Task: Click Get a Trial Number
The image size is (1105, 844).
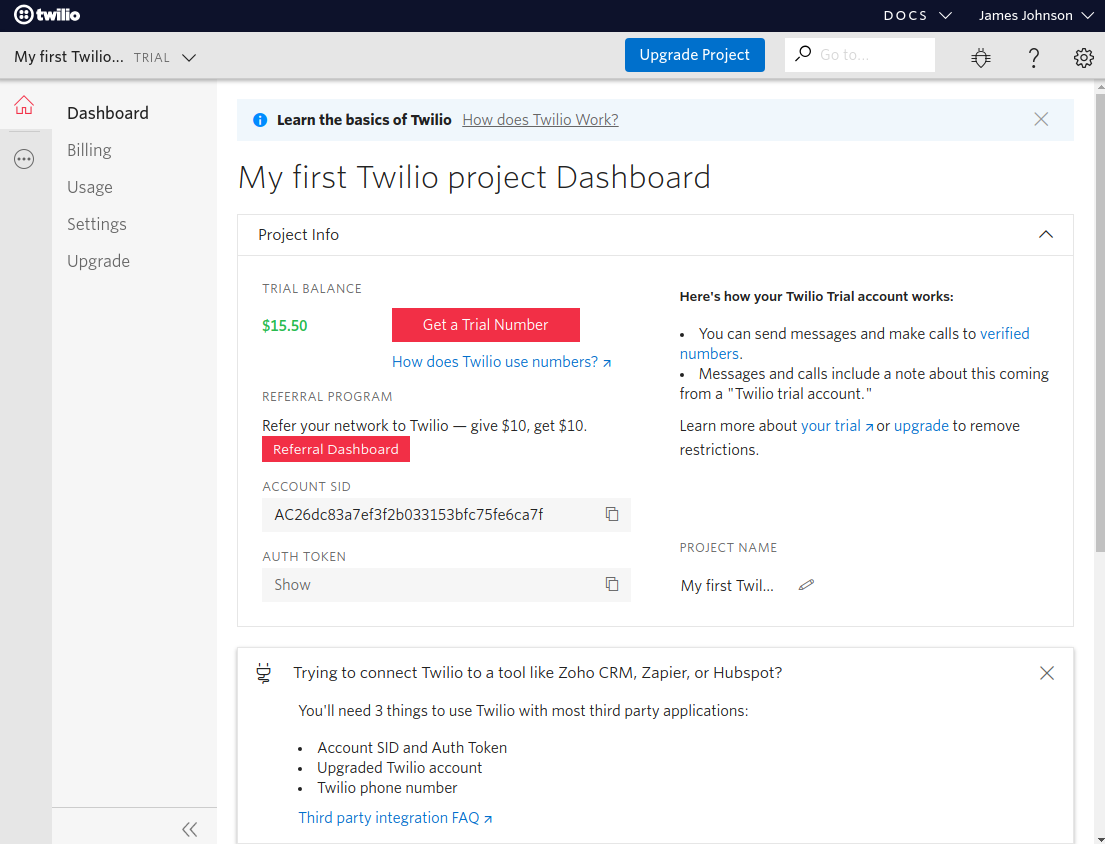Action: (x=486, y=325)
